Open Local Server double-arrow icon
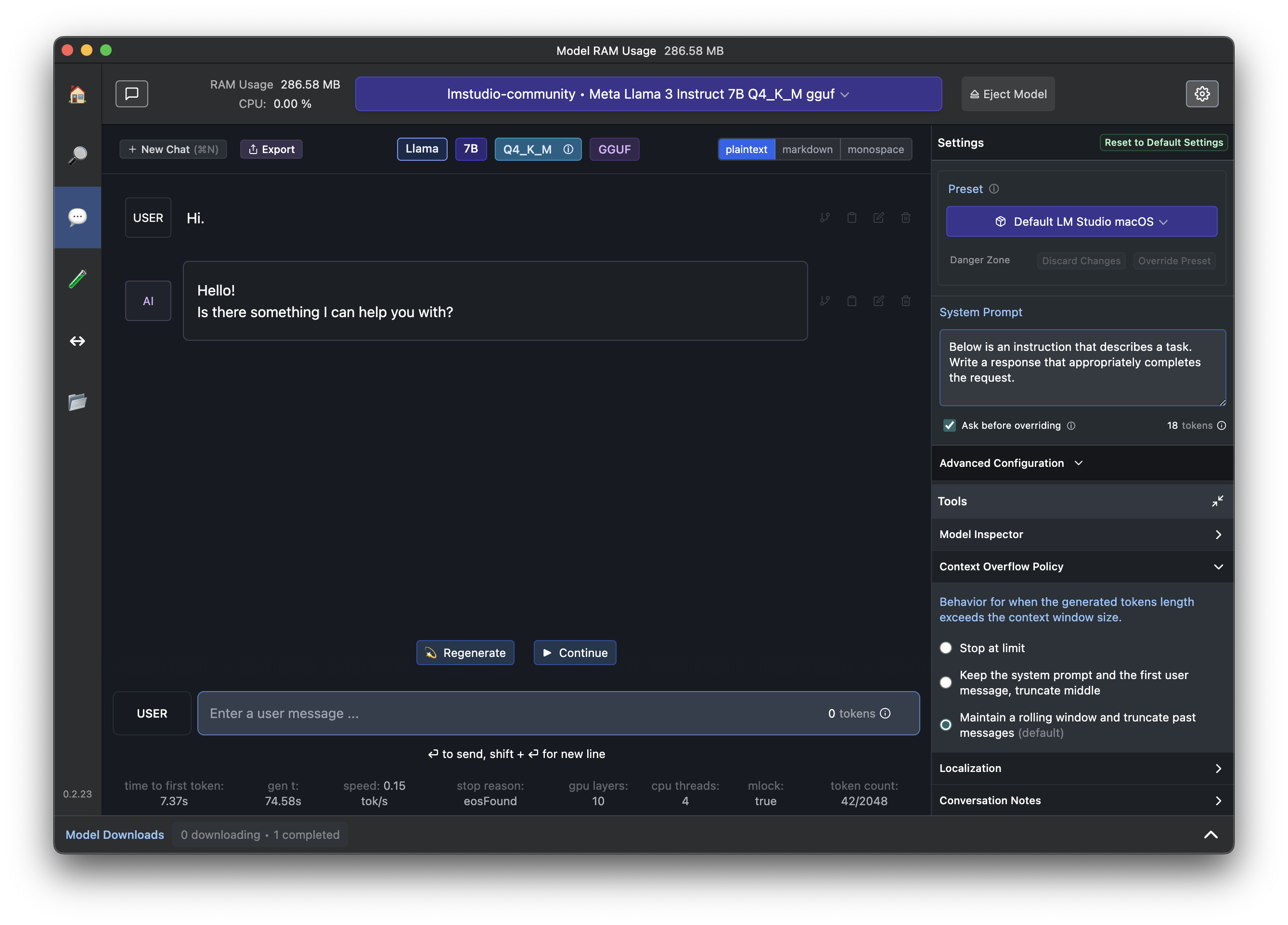Screen dimensions: 1288x925 pyautogui.click(x=77, y=341)
